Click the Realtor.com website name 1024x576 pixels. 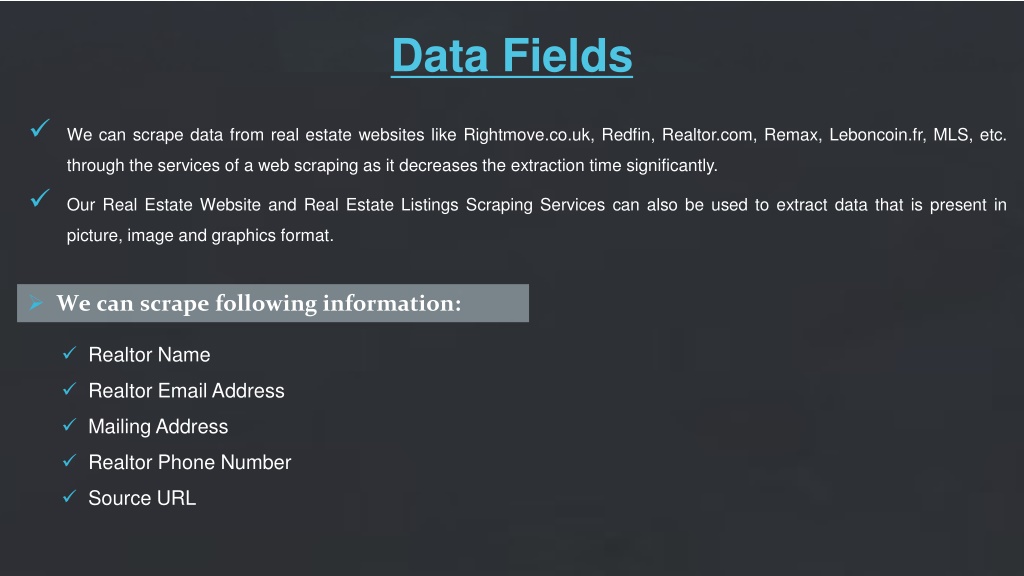click(709, 135)
